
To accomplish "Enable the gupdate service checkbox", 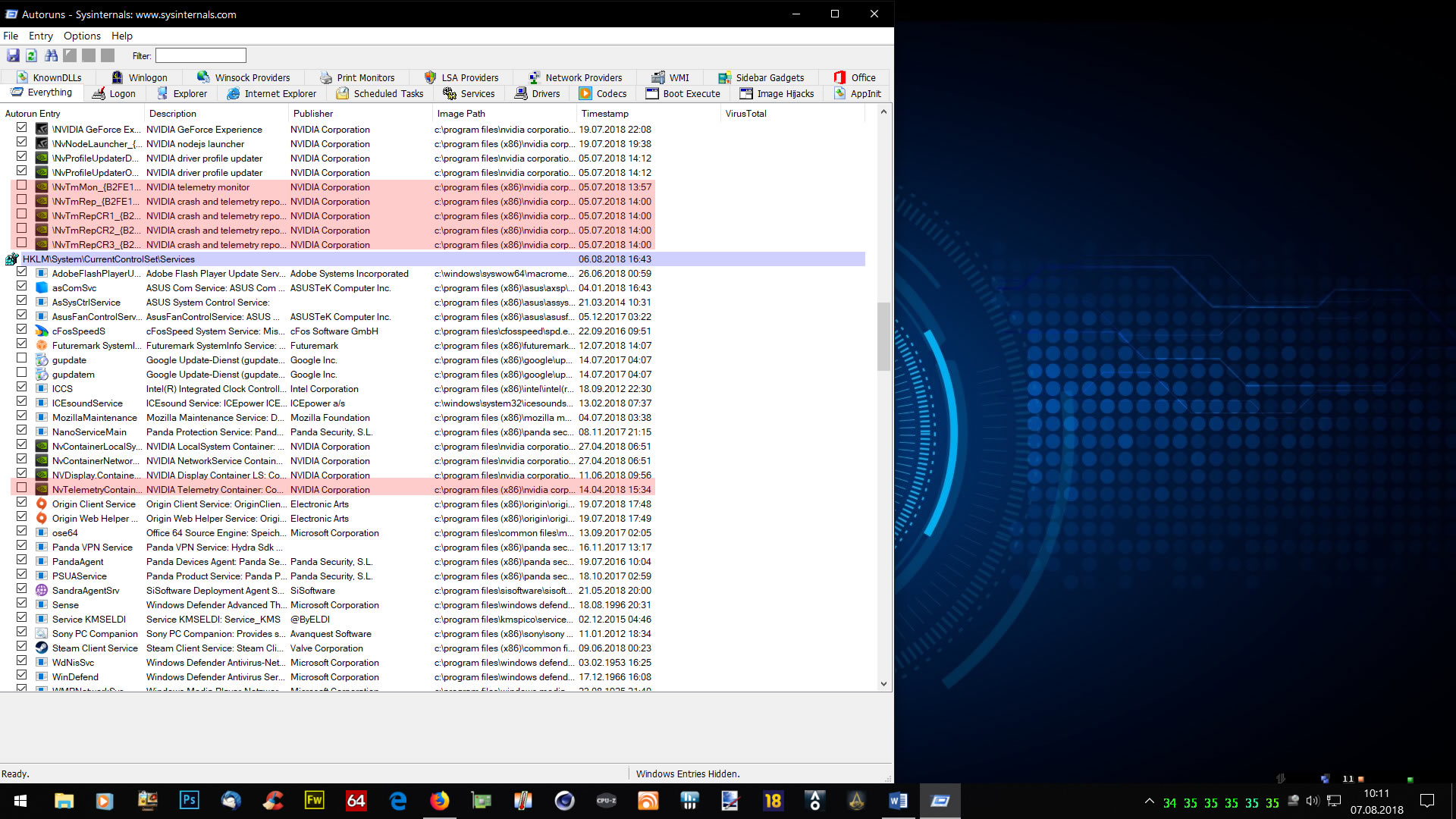I will pos(22,359).
